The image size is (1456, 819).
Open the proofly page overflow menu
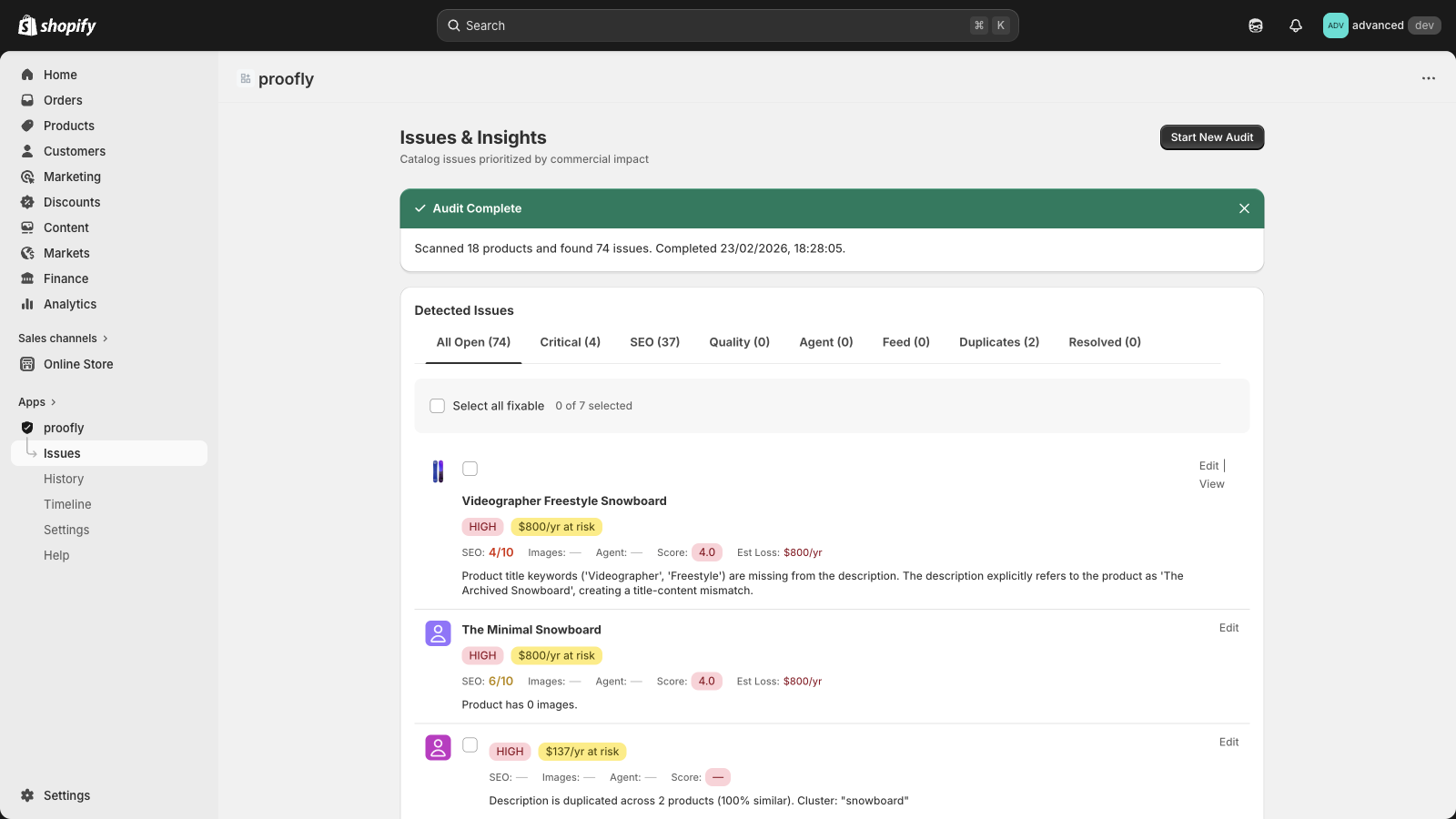coord(1427,78)
